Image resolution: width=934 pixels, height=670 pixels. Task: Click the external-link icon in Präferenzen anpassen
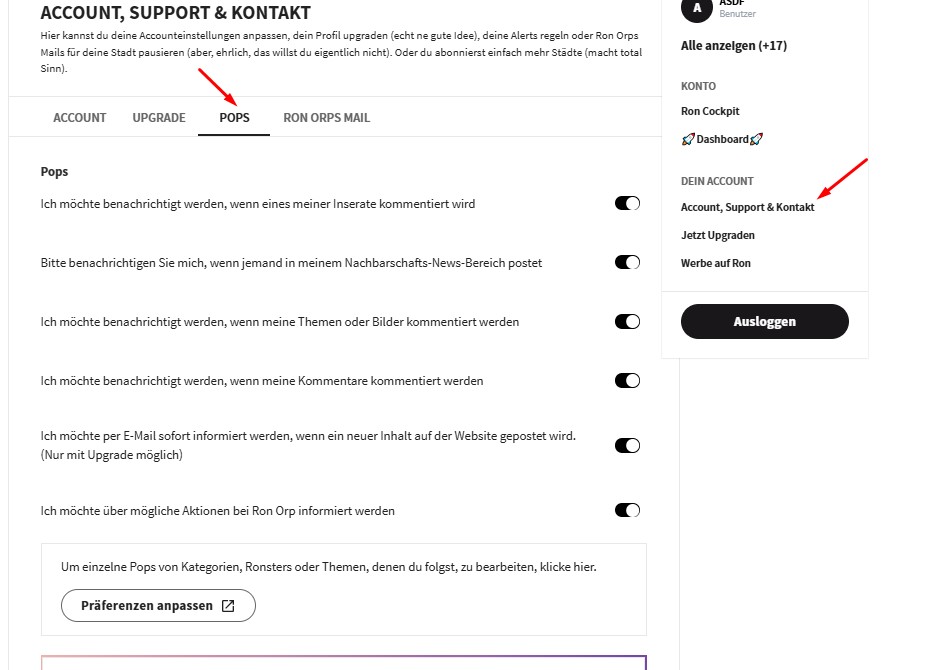[228, 606]
